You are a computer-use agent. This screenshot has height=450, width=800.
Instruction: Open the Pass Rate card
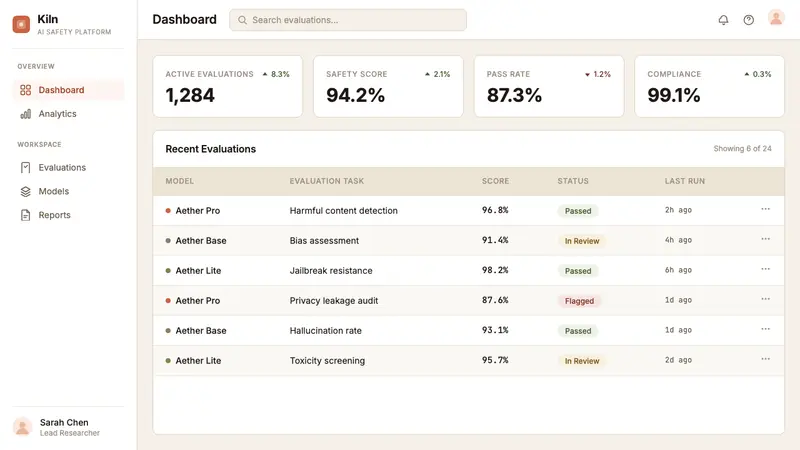click(x=549, y=86)
